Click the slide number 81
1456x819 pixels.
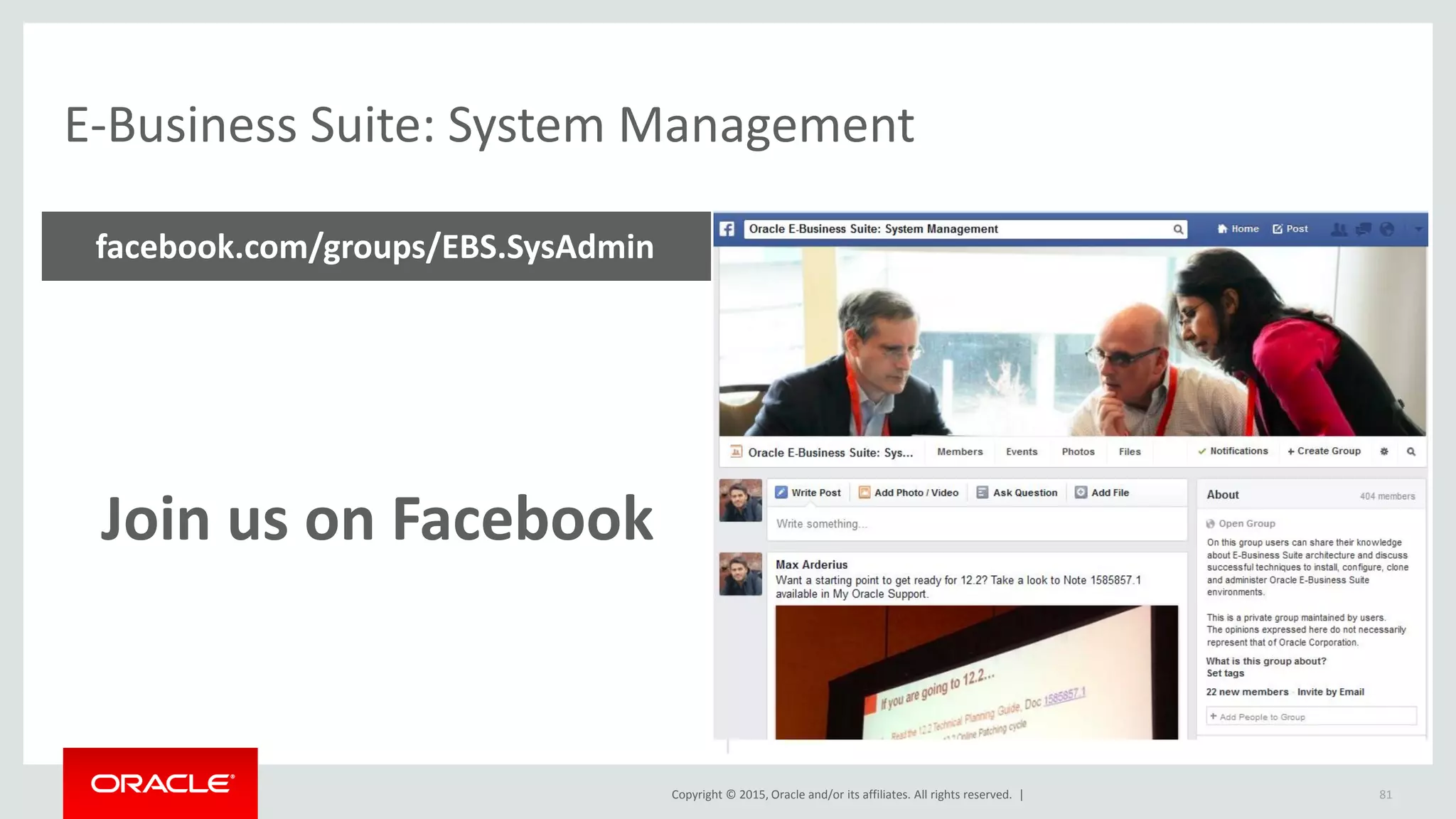click(x=1386, y=795)
